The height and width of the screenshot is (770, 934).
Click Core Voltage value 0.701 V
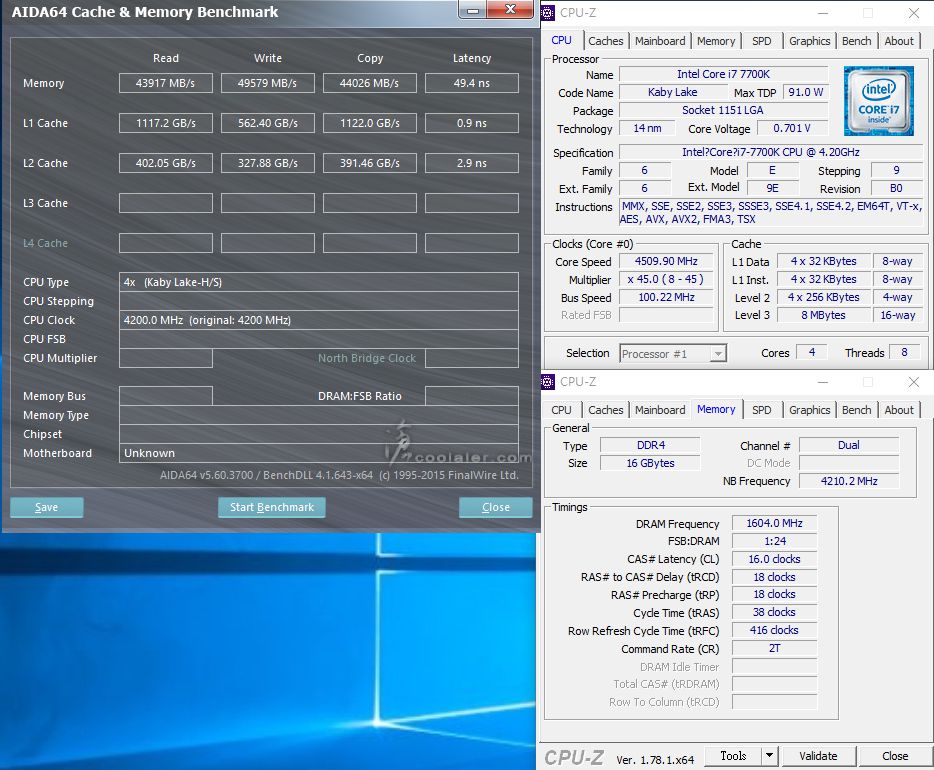click(x=792, y=128)
